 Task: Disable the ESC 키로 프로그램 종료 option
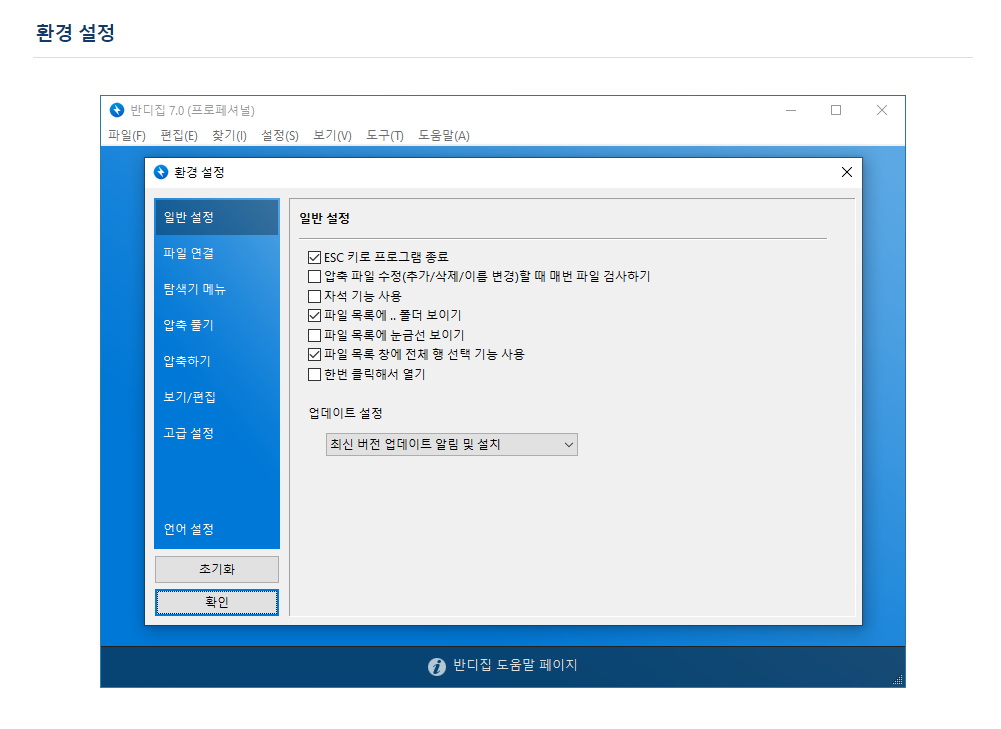click(315, 255)
